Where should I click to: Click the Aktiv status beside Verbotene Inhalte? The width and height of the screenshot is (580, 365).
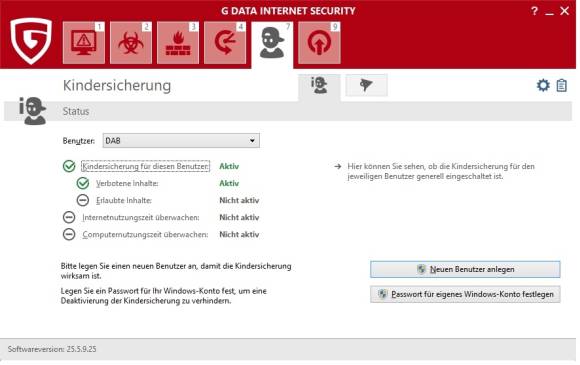(x=229, y=183)
